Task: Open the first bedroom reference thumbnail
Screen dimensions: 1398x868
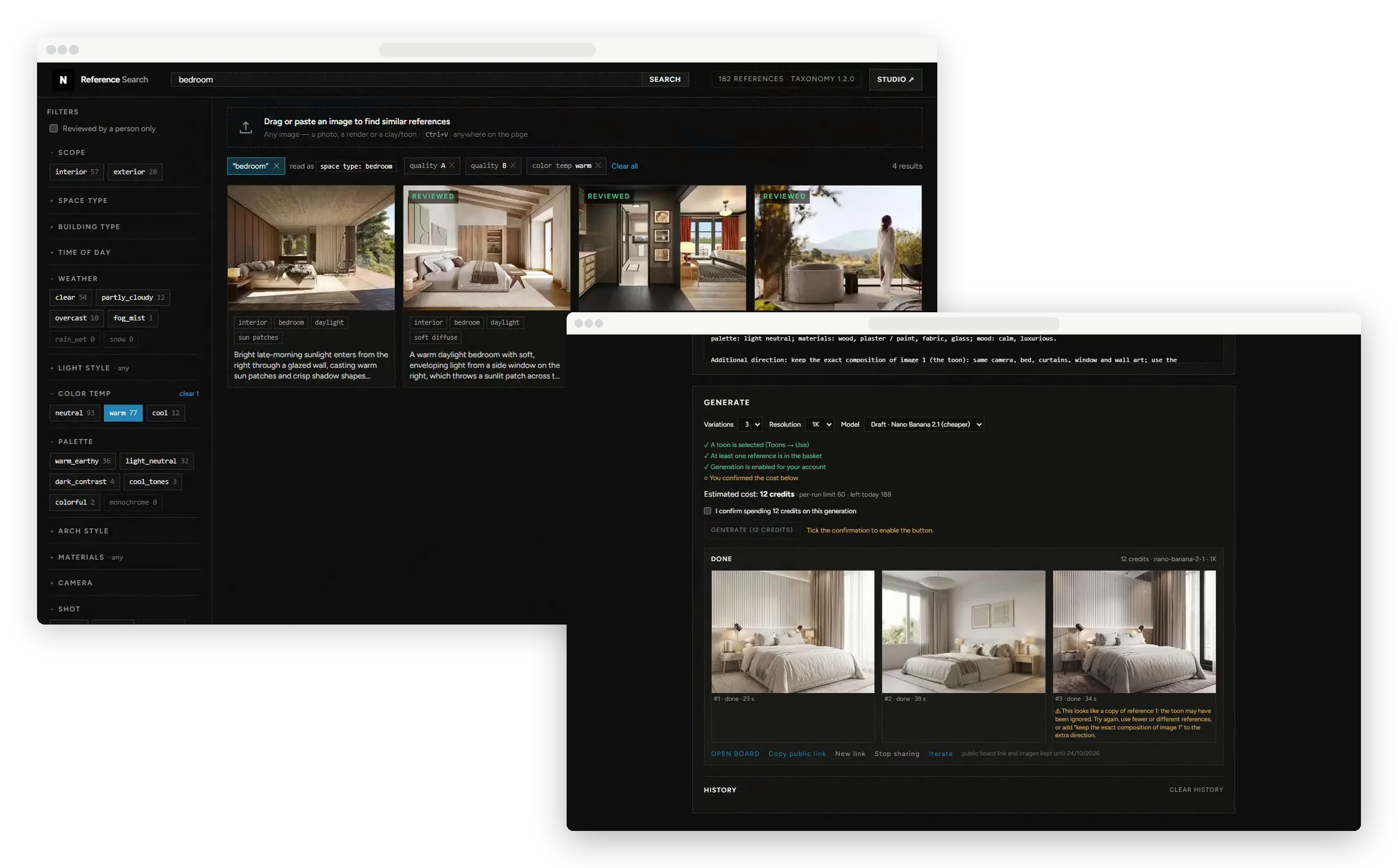Action: [x=311, y=247]
